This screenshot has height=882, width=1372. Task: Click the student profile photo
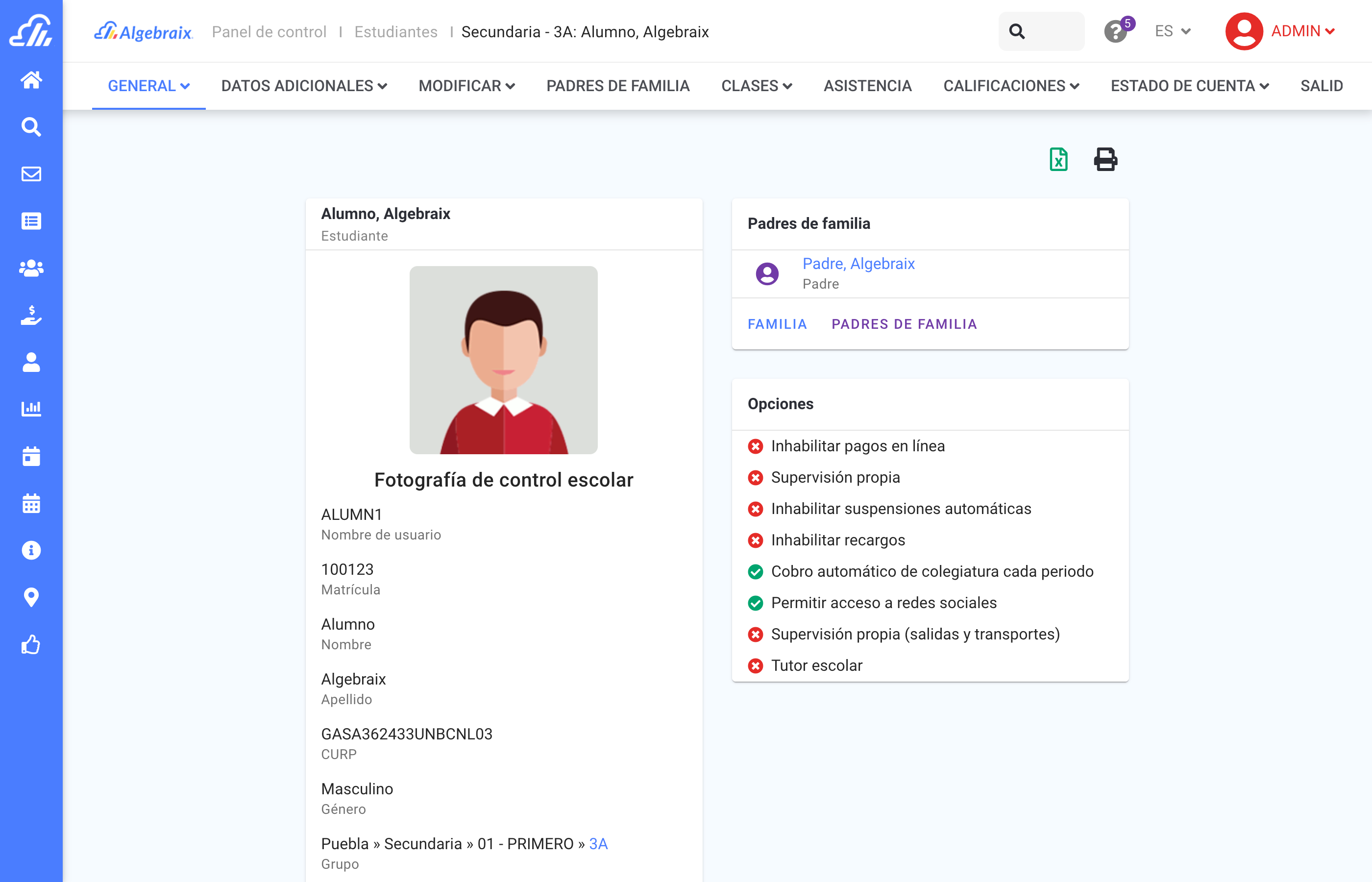coord(503,360)
